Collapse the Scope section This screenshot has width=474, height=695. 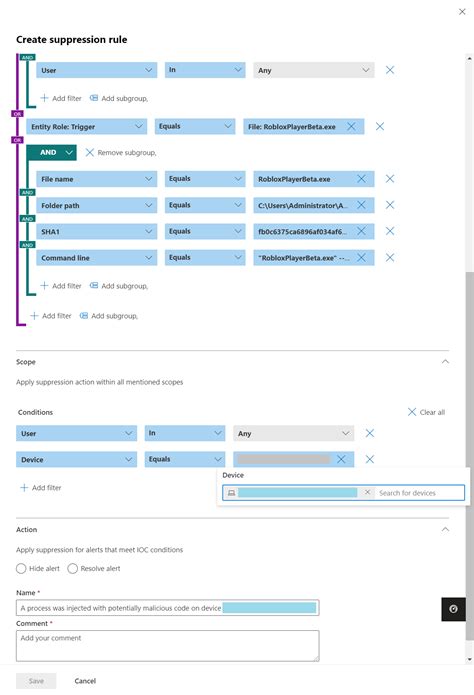(x=445, y=362)
